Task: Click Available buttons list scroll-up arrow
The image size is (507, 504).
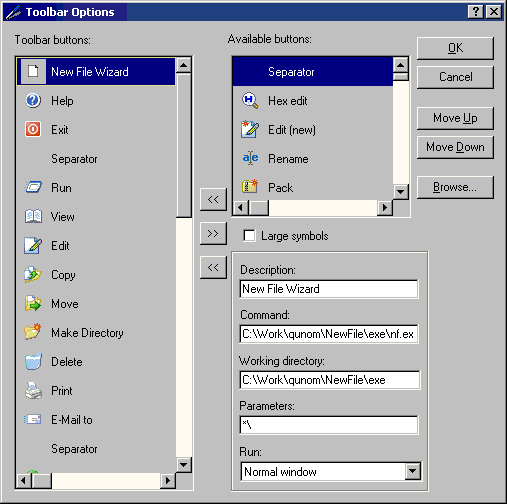Action: [x=401, y=65]
